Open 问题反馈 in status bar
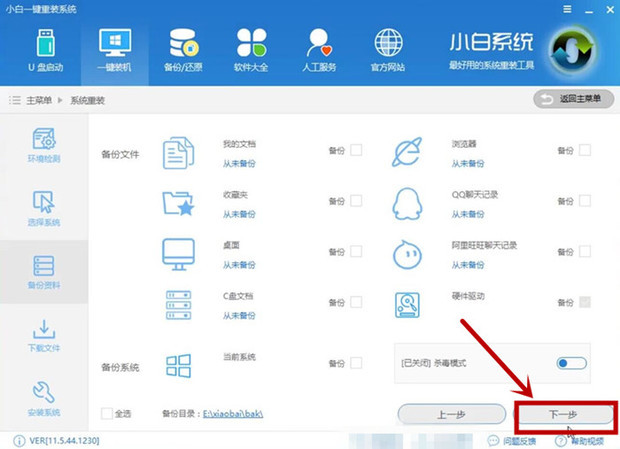 pyautogui.click(x=512, y=441)
